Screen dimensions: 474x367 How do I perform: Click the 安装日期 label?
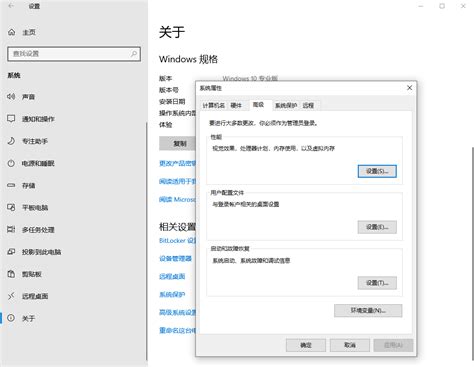click(172, 101)
